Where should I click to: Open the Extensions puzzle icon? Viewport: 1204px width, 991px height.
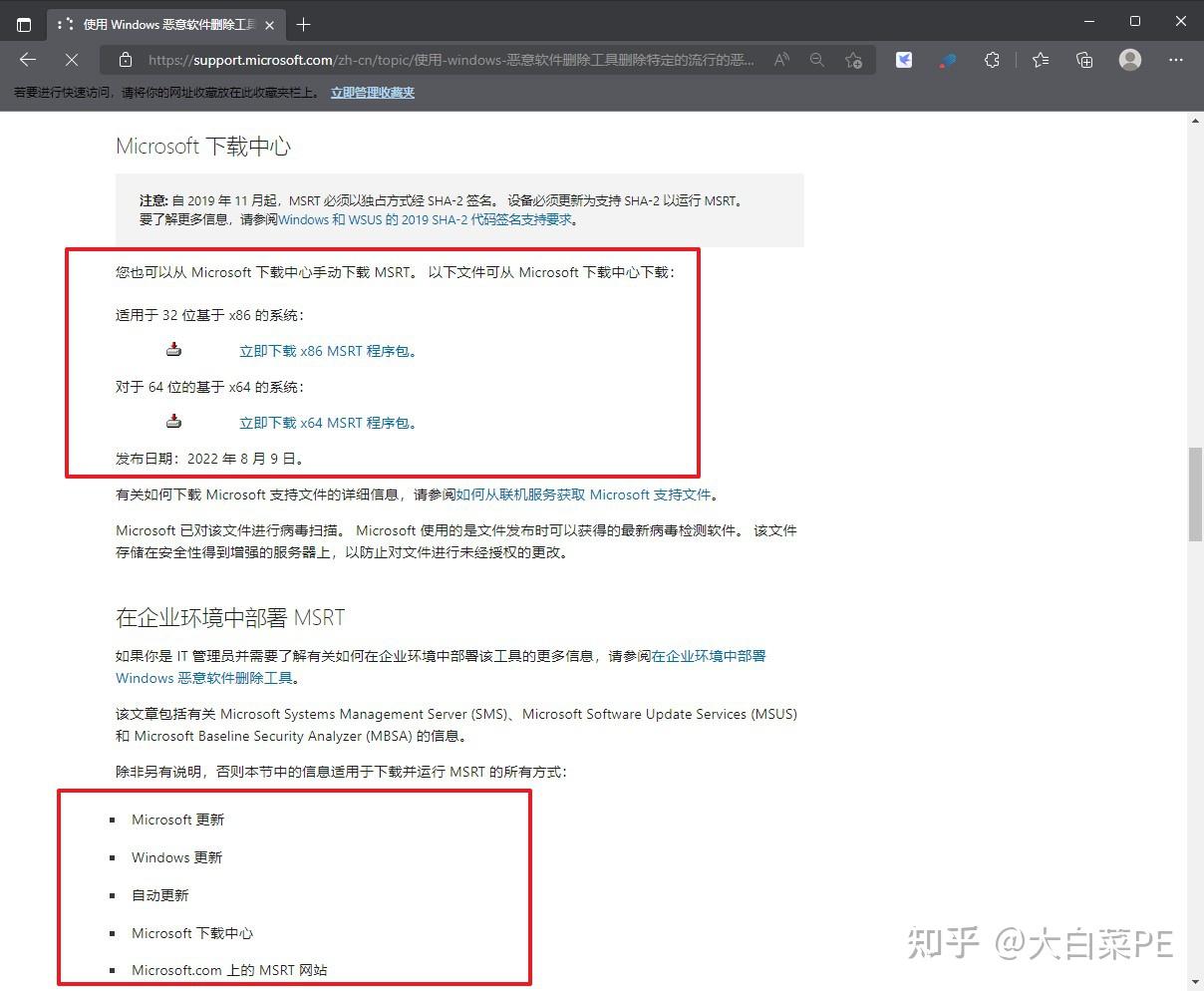point(992,60)
